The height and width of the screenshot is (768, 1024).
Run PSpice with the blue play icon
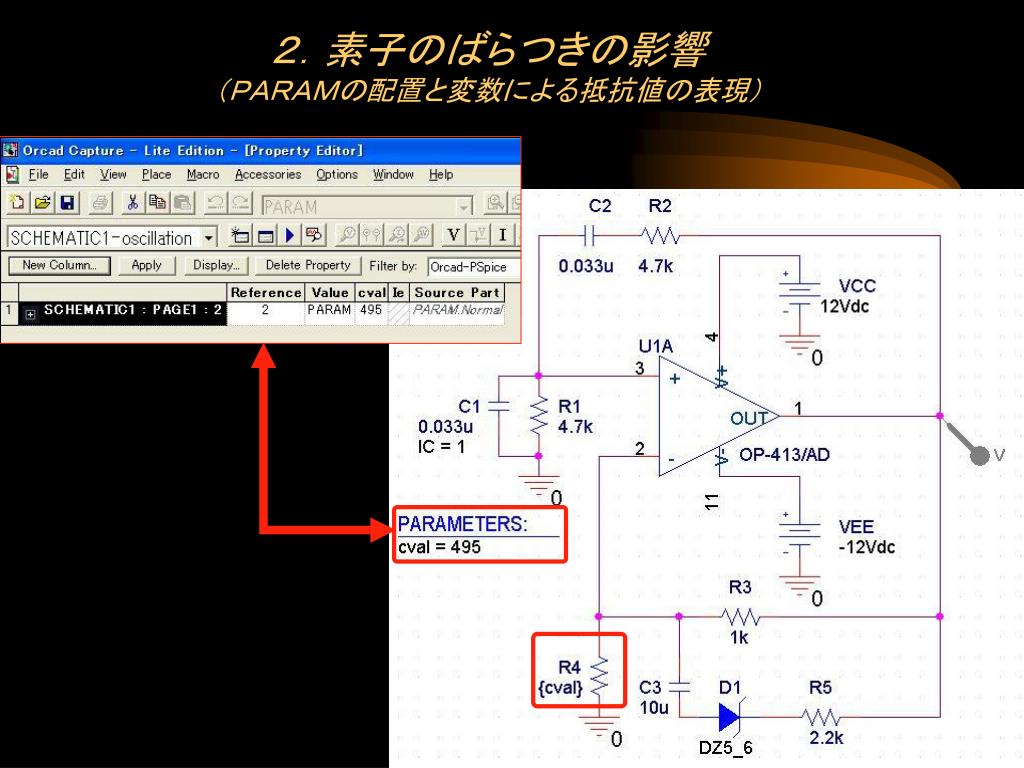289,235
